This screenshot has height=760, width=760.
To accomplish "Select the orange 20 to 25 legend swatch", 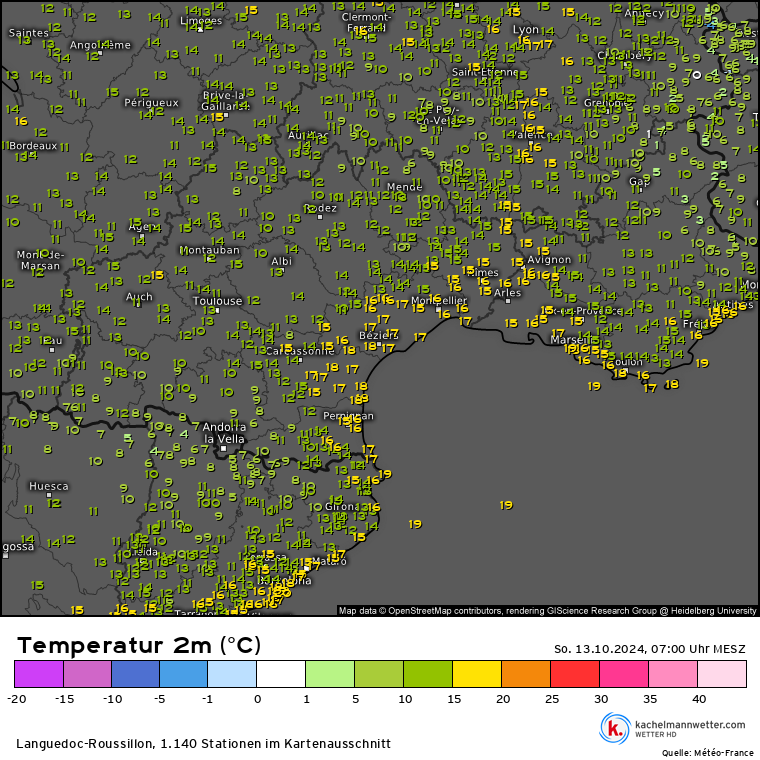I will (x=526, y=674).
